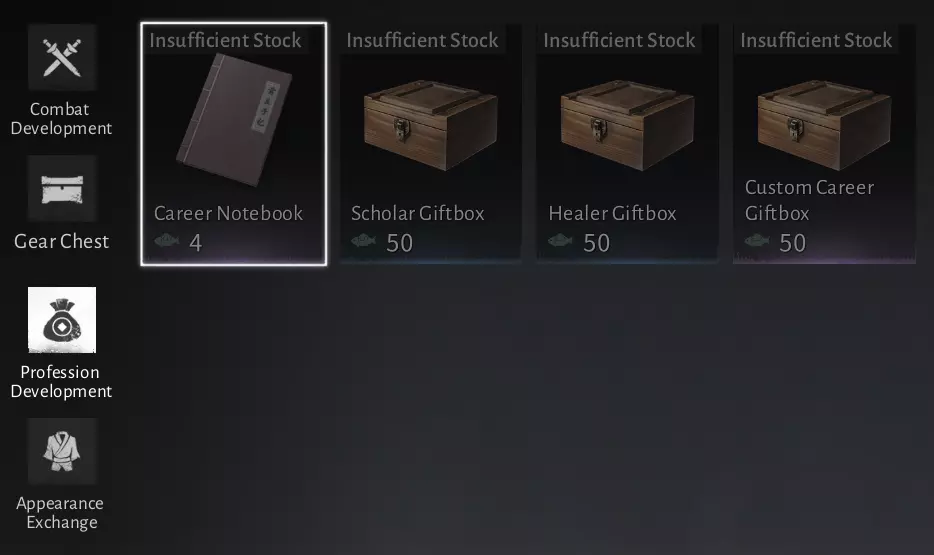Select the Profession Development text label

[x=61, y=381]
